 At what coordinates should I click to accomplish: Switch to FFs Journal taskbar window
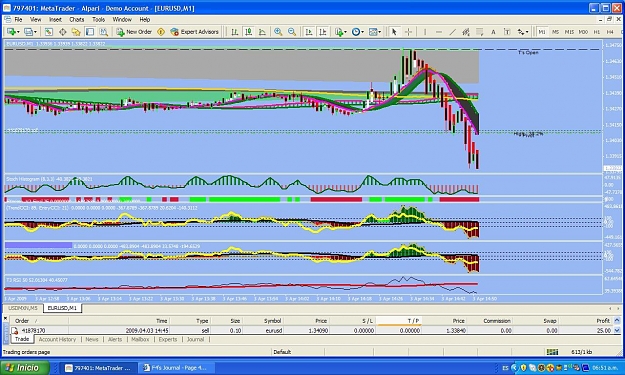pyautogui.click(x=177, y=368)
